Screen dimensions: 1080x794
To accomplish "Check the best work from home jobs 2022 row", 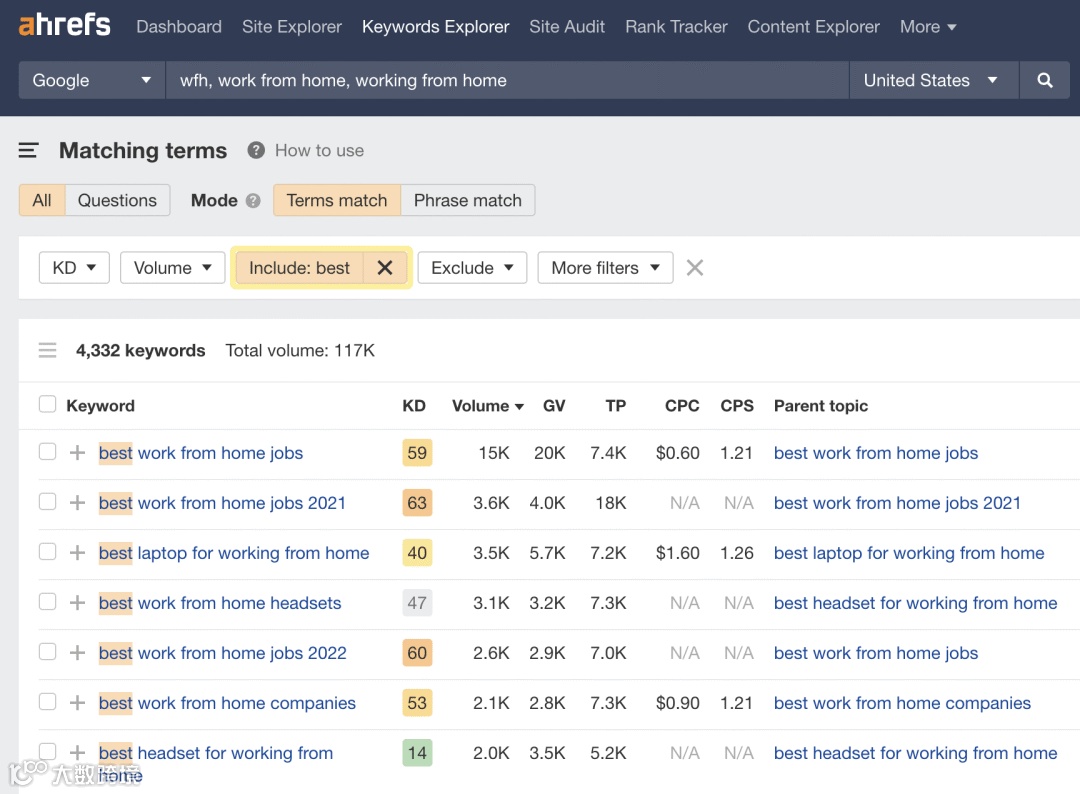I will [48, 651].
